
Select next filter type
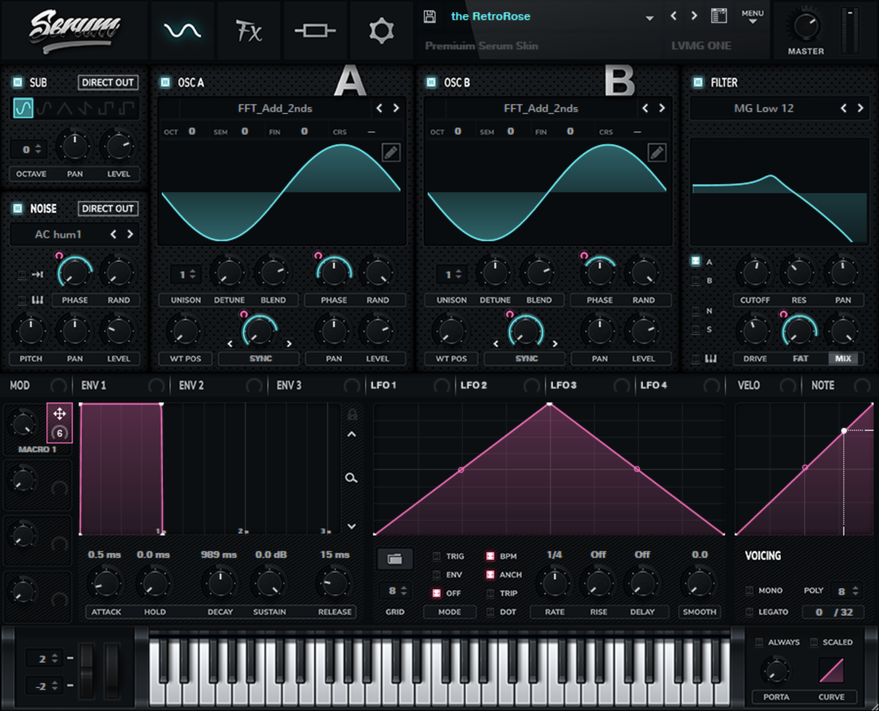(x=860, y=108)
